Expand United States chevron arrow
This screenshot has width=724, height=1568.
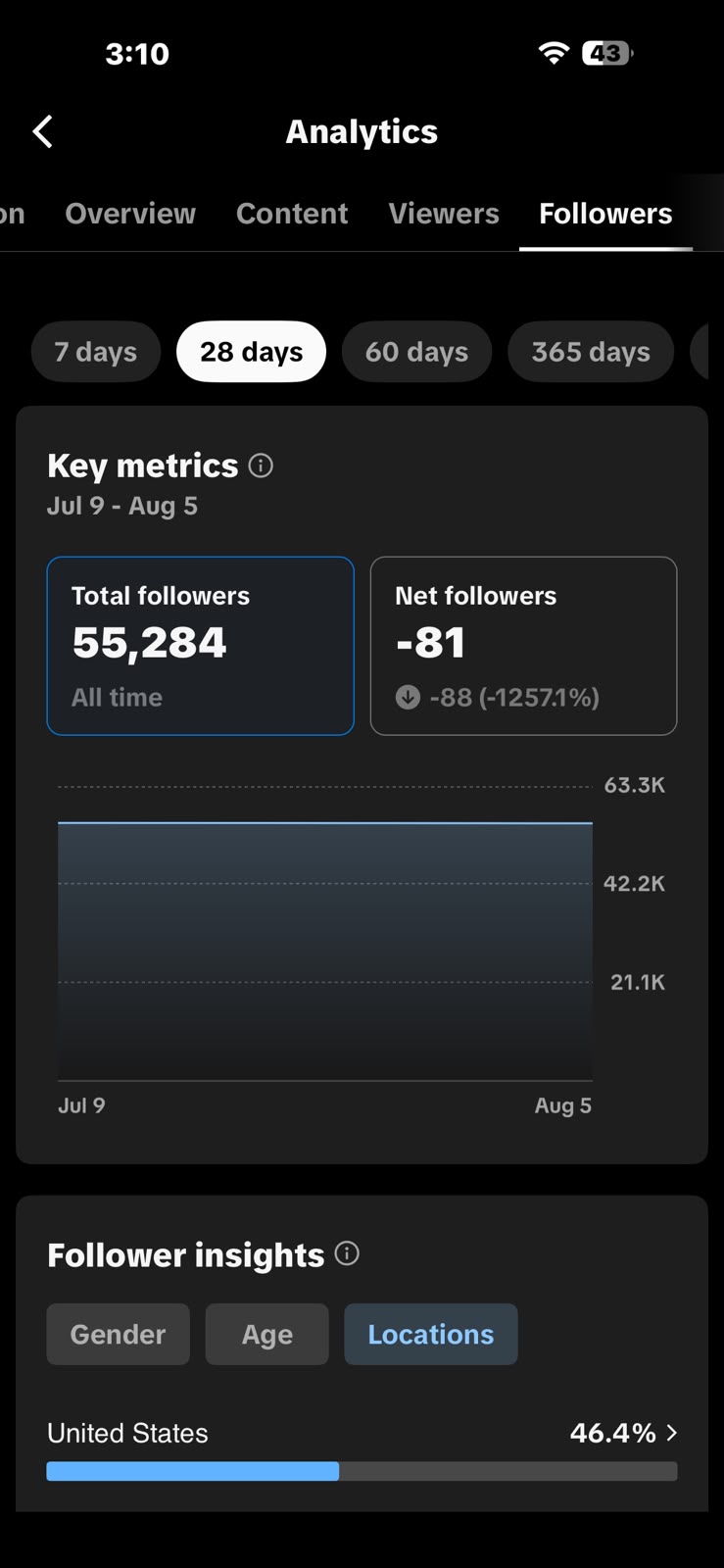[x=672, y=1433]
